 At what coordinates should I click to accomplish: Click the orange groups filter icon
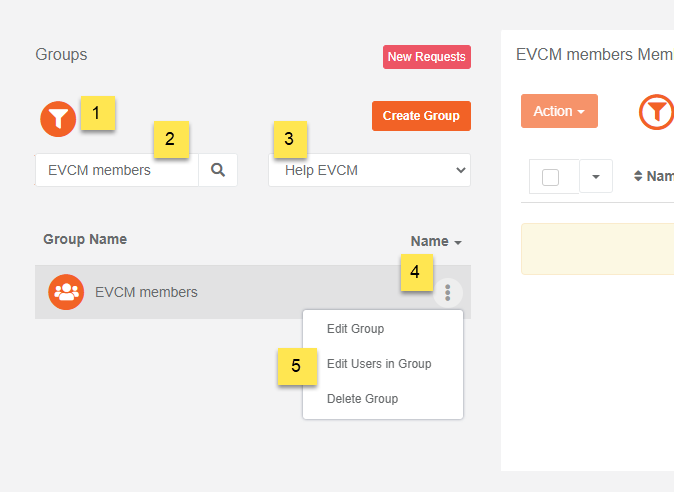58,119
